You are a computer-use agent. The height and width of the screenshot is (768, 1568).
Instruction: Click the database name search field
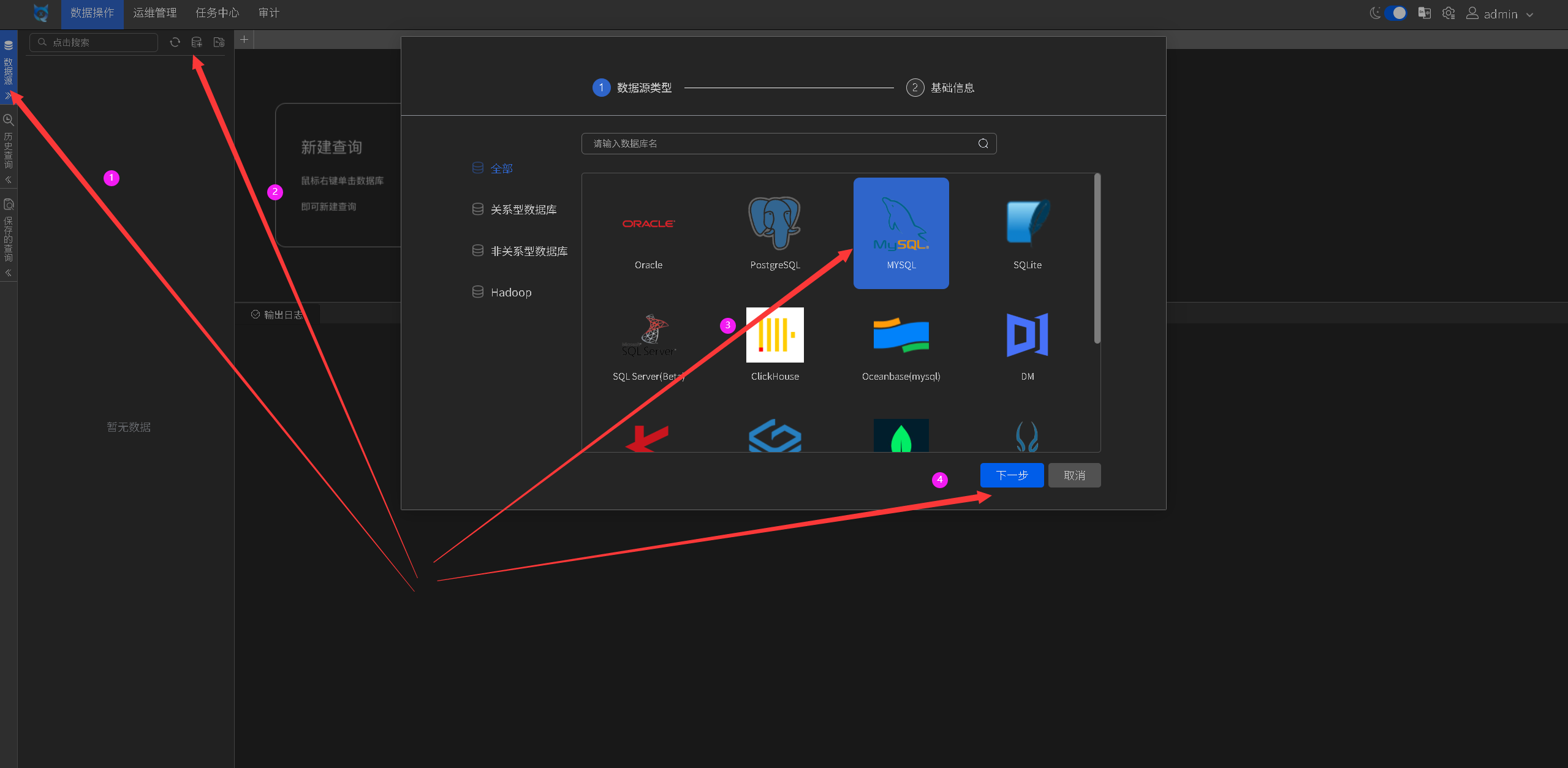(x=778, y=143)
